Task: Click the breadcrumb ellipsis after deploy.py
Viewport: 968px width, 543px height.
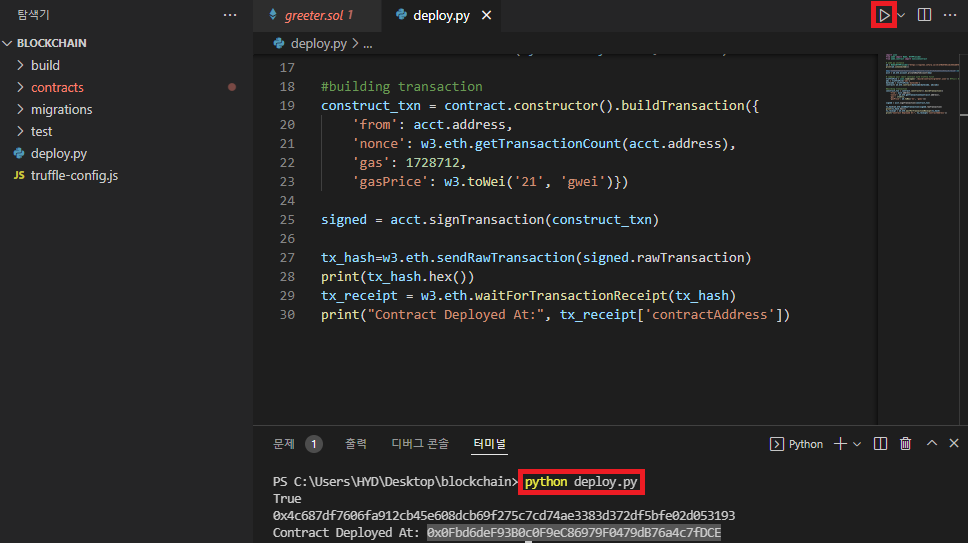Action: 368,44
